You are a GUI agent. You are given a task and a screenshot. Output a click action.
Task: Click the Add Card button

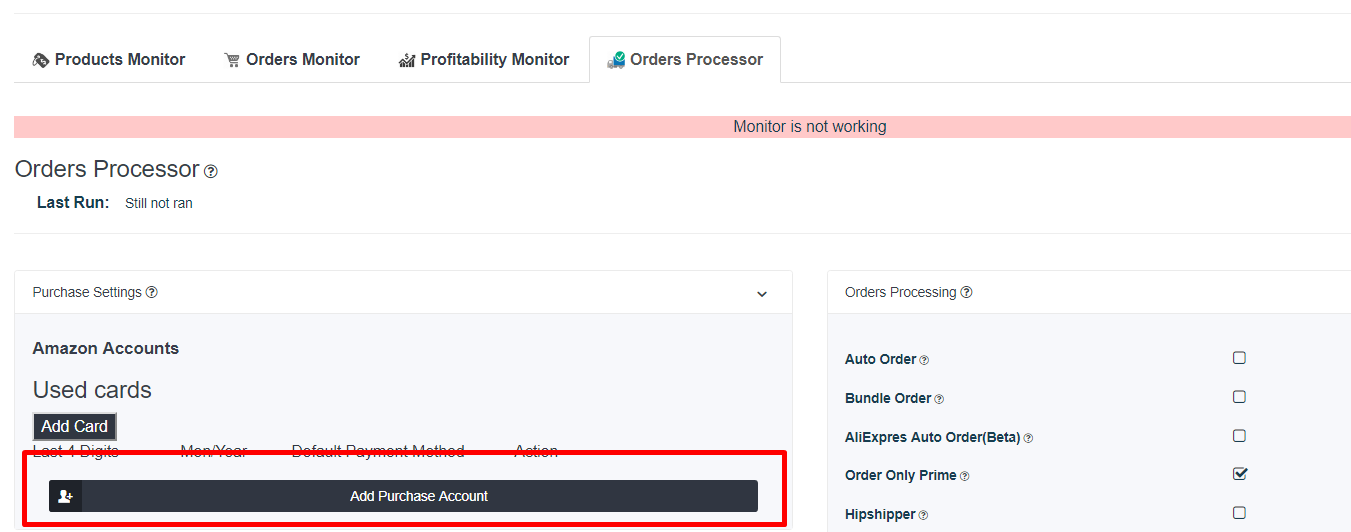pos(75,426)
